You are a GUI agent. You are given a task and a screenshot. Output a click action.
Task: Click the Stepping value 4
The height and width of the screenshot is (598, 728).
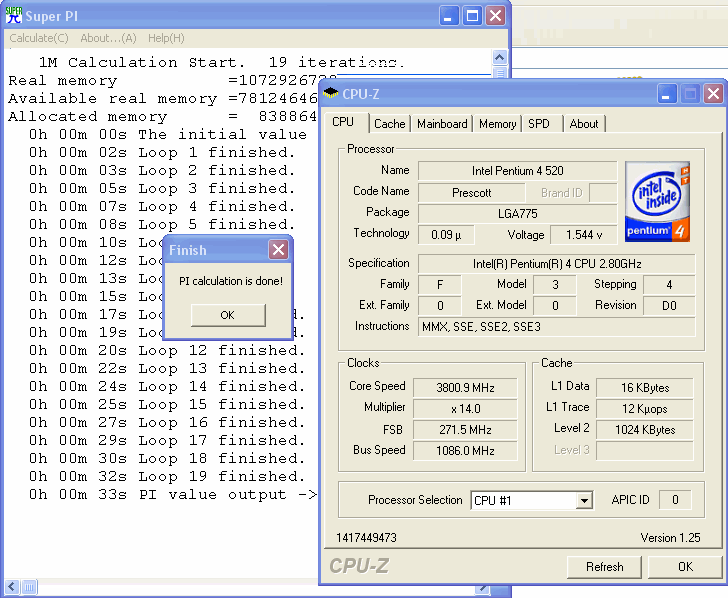669,285
